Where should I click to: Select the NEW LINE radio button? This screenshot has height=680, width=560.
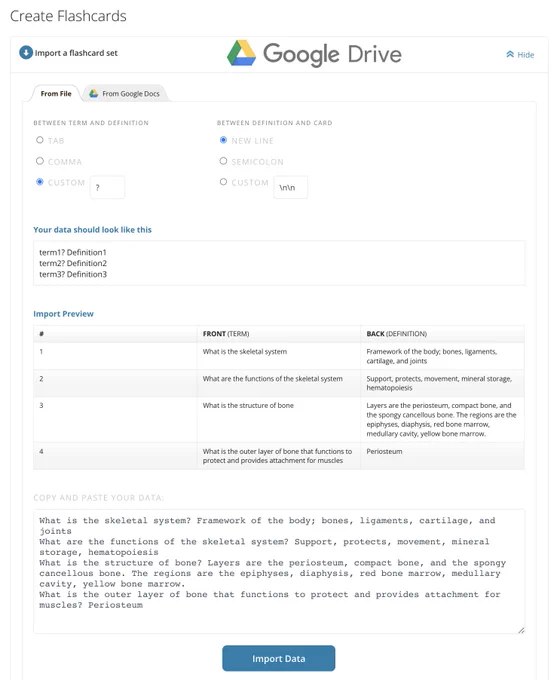(223, 140)
